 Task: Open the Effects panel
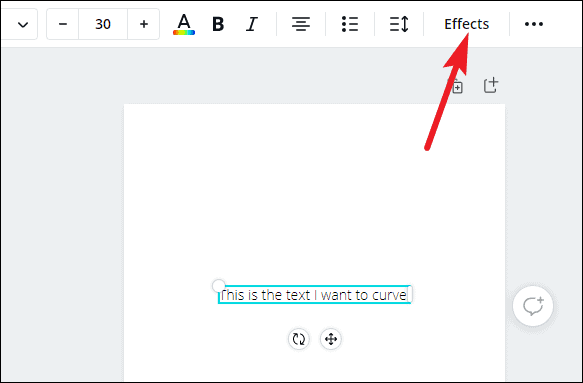466,24
